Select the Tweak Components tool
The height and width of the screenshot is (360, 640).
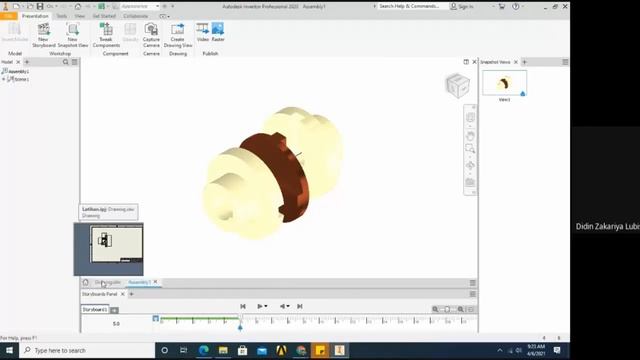[x=106, y=35]
